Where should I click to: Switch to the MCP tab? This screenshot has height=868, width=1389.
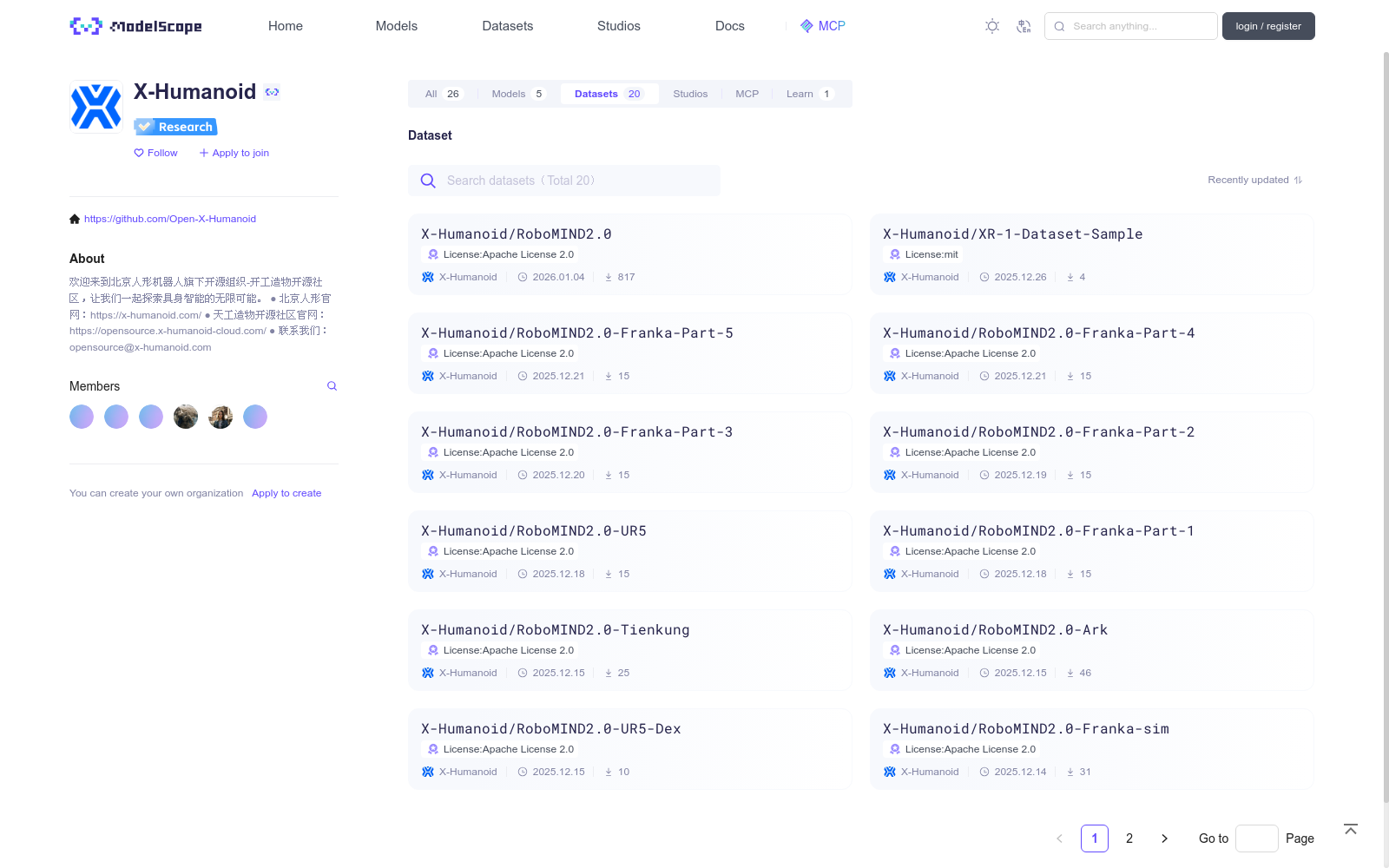[747, 94]
